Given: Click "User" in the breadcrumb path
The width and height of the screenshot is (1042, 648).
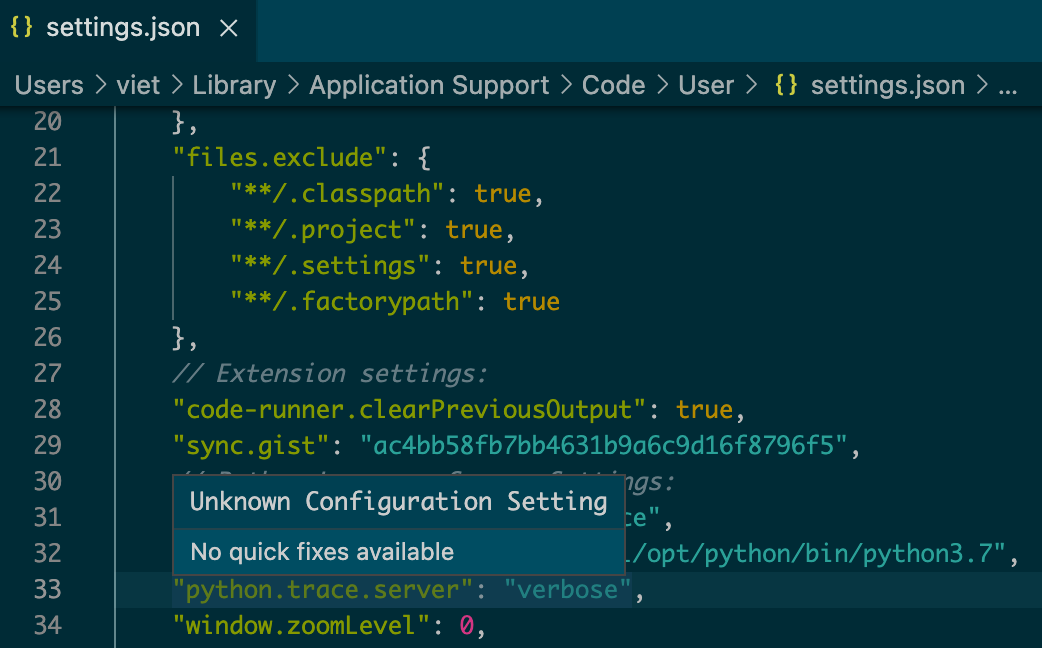Looking at the screenshot, I should pos(706,85).
